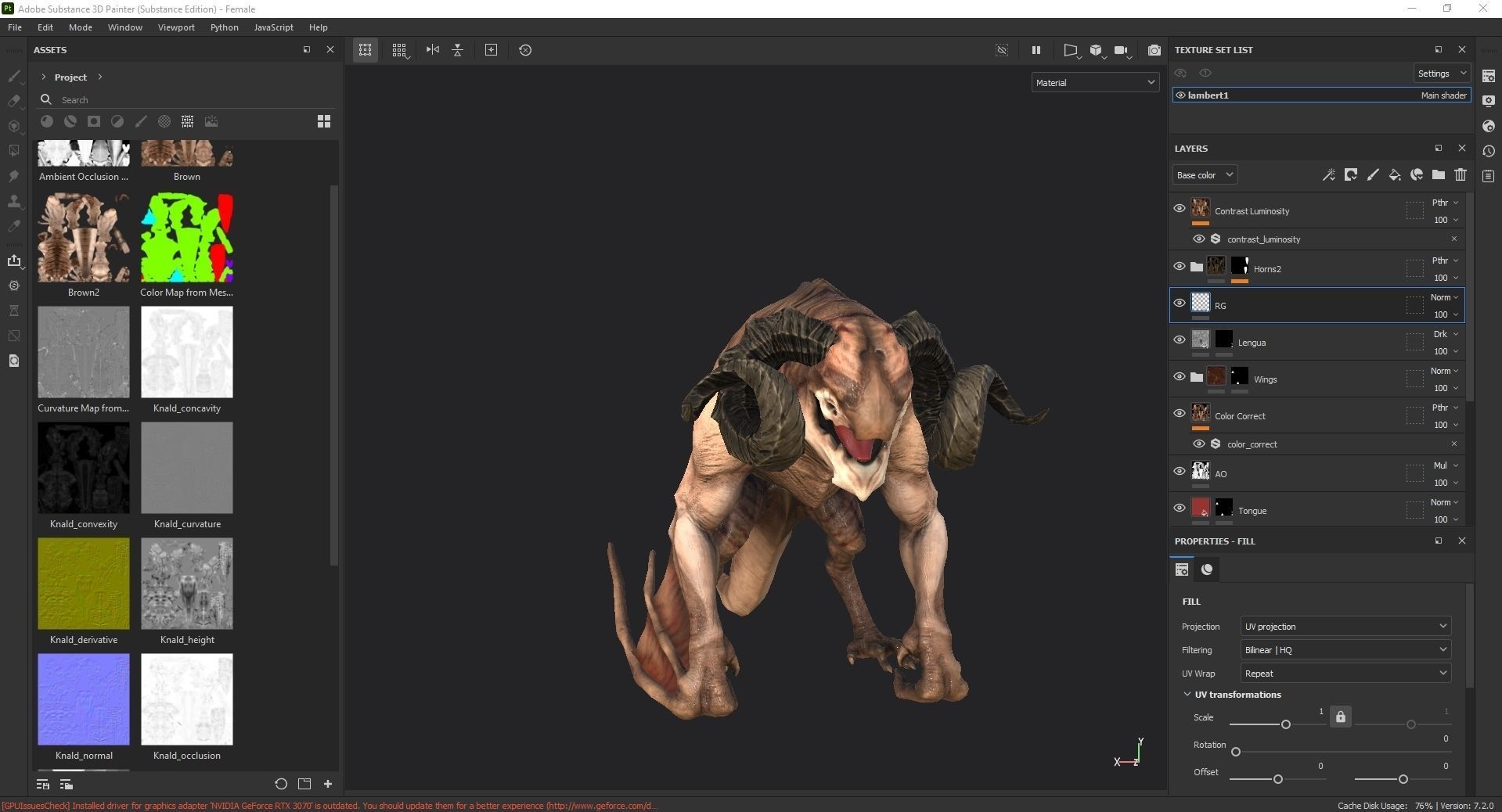Click the assets Search field

[x=188, y=100]
